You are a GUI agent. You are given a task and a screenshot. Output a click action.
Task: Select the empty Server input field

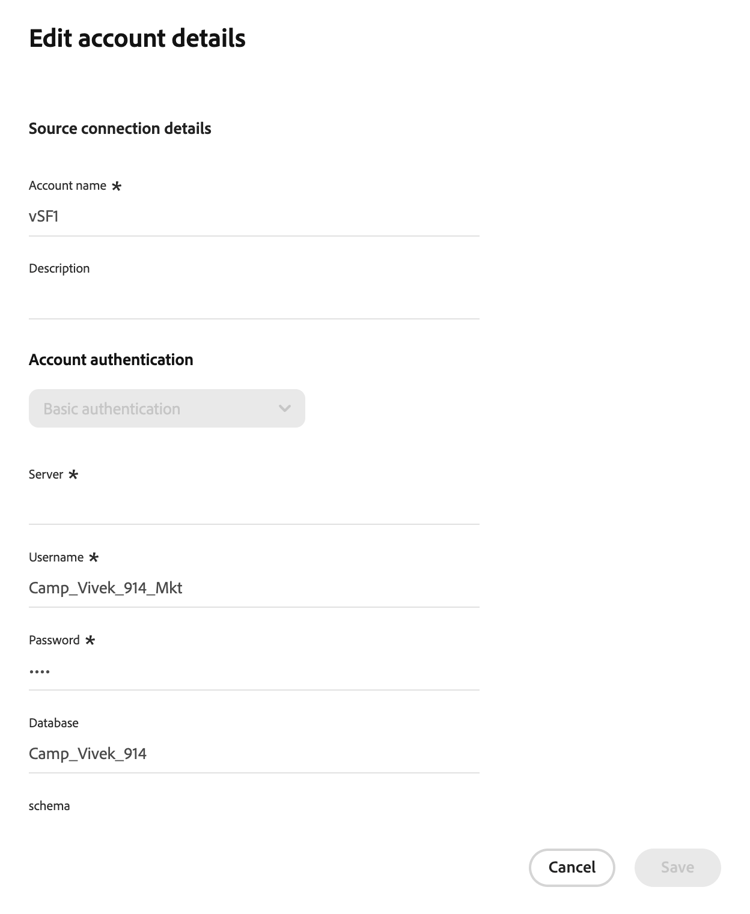pos(253,505)
